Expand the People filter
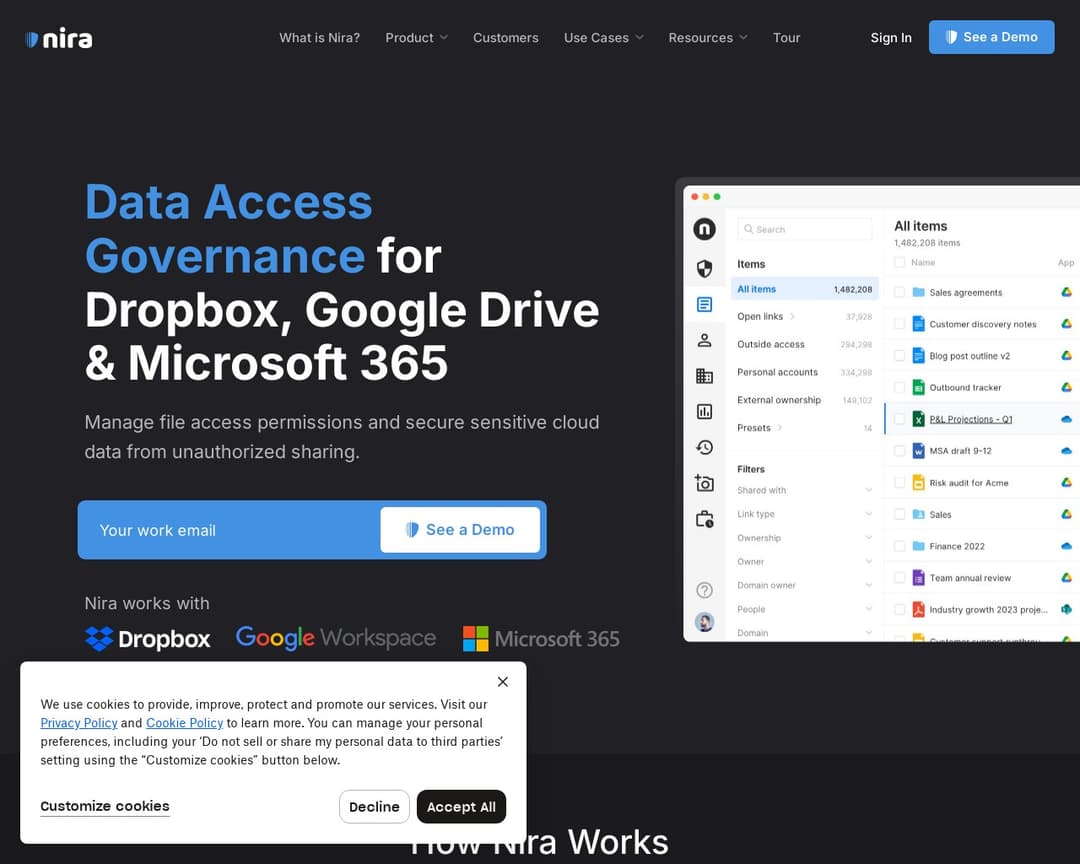Screen dimensions: 1080x864 (x=804, y=609)
